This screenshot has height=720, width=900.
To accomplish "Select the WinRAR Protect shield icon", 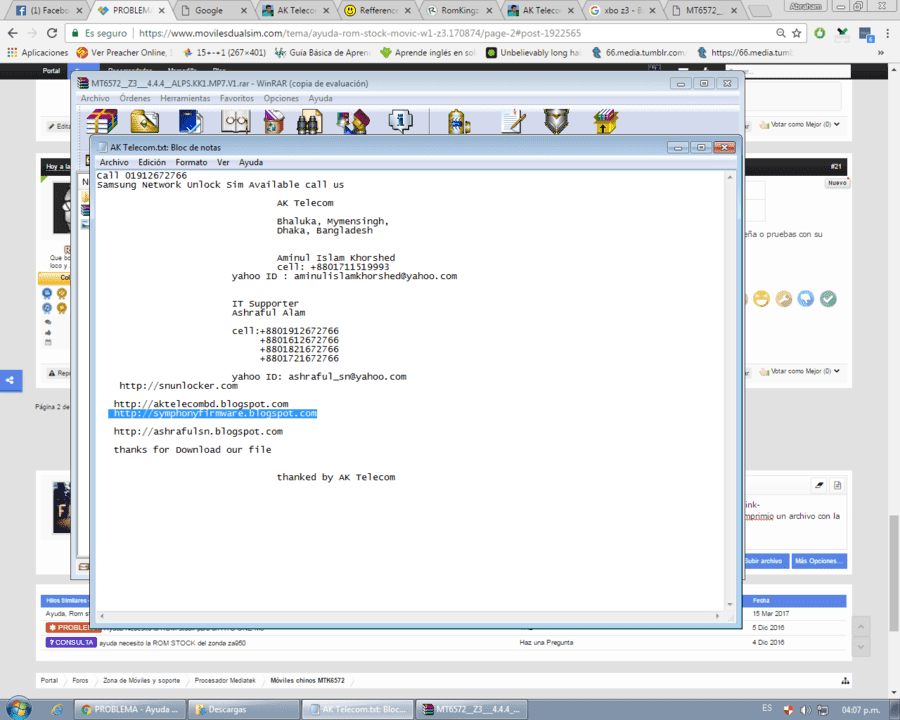I will [556, 121].
